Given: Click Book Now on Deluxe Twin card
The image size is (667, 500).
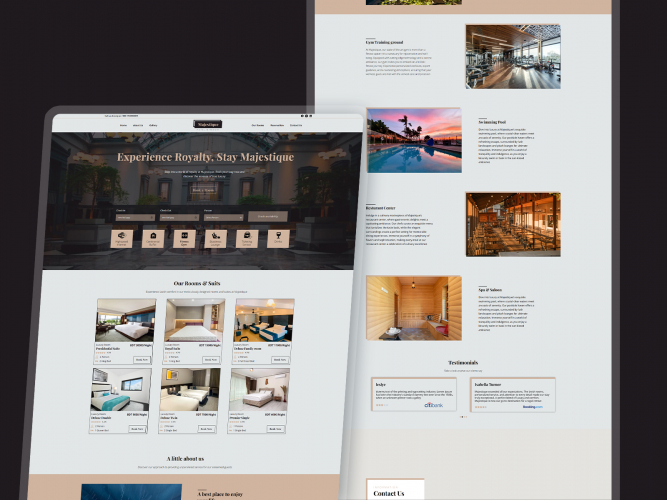Looking at the screenshot, I should 206,429.
